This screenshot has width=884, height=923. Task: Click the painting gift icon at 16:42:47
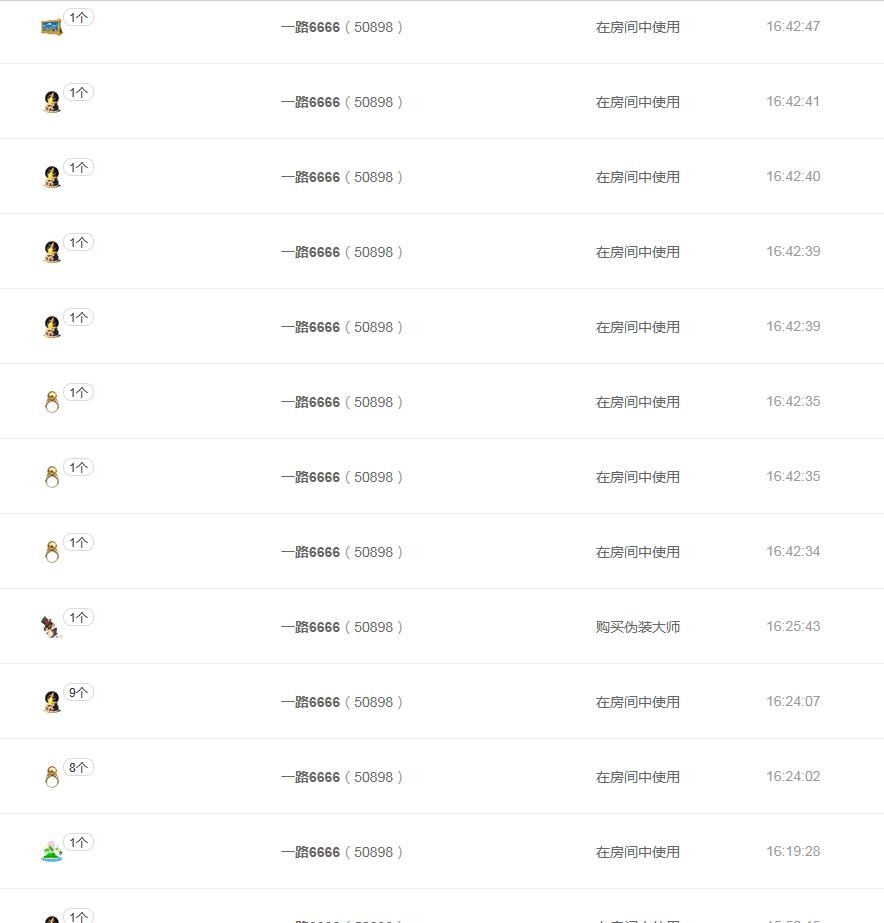[x=52, y=27]
